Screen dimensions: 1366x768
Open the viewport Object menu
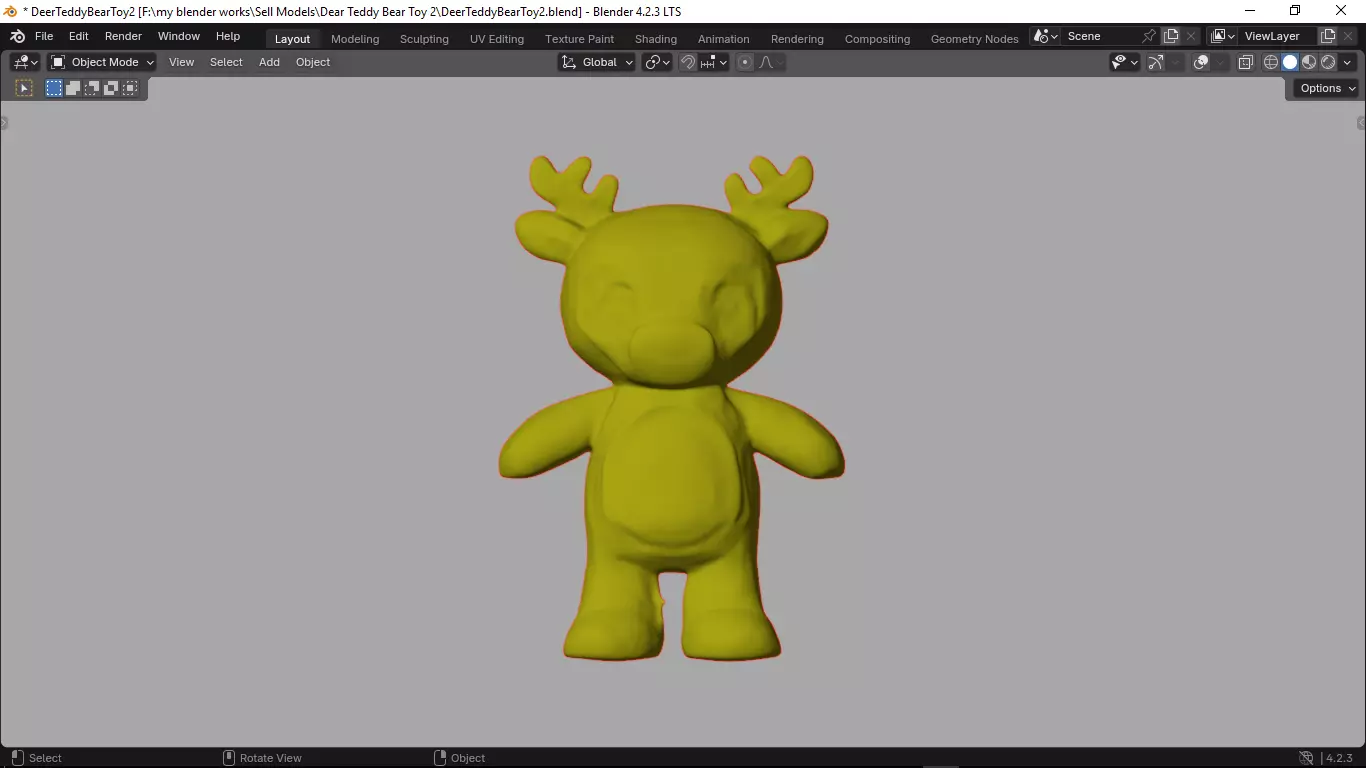(313, 62)
